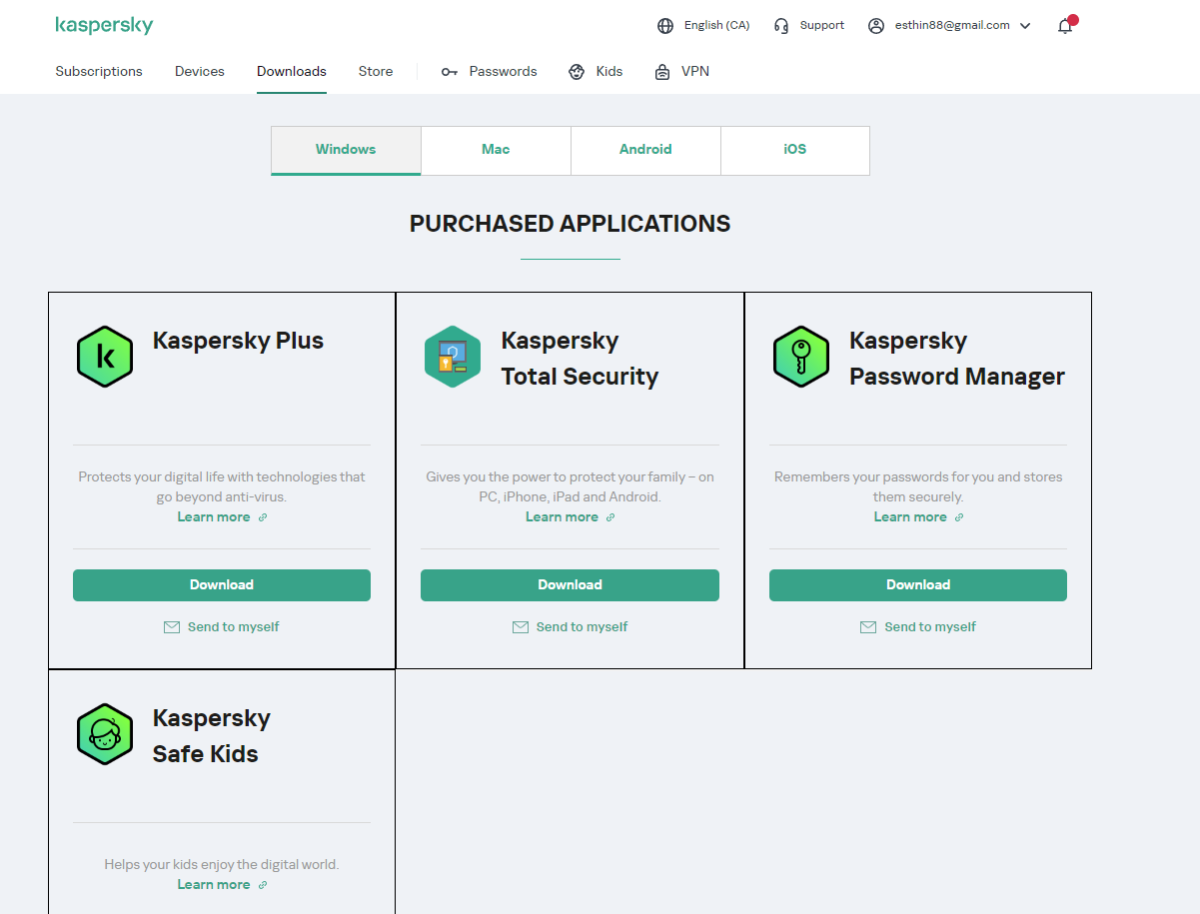Open Learn more for Kaspersky Plus
Screen dimensions: 1200x914
coord(214,517)
